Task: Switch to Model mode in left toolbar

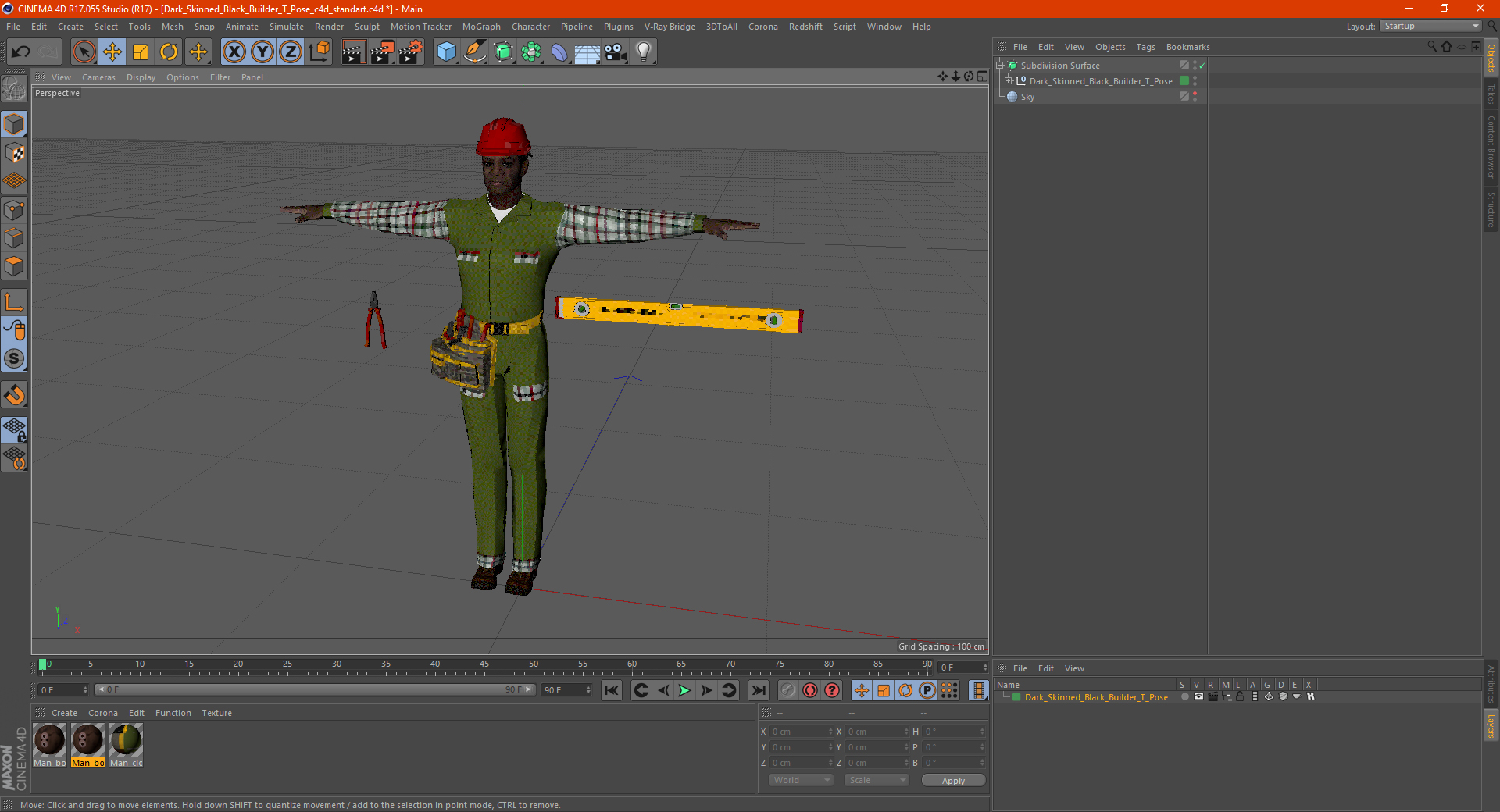Action: point(14,125)
